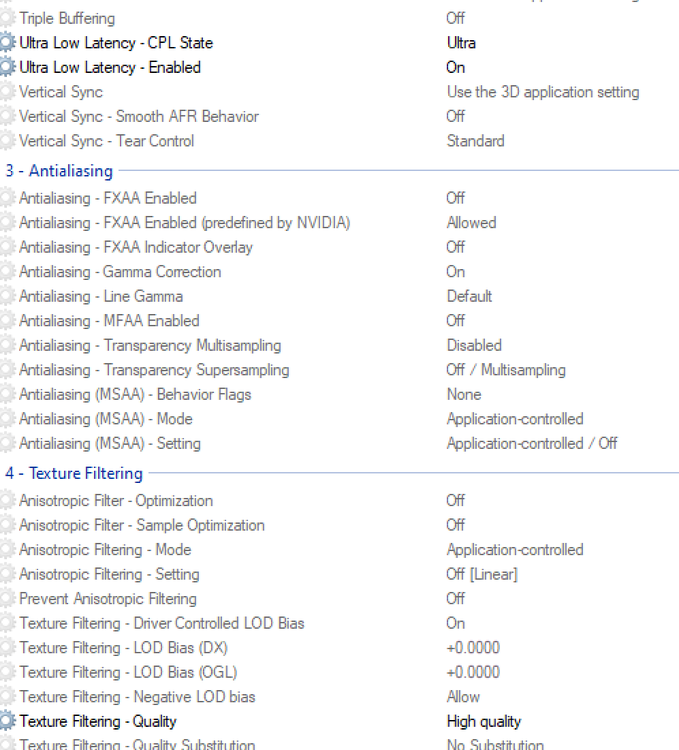
Task: Click the gear icon beside Anisotropic Filtering - Mode
Action: click(x=8, y=550)
